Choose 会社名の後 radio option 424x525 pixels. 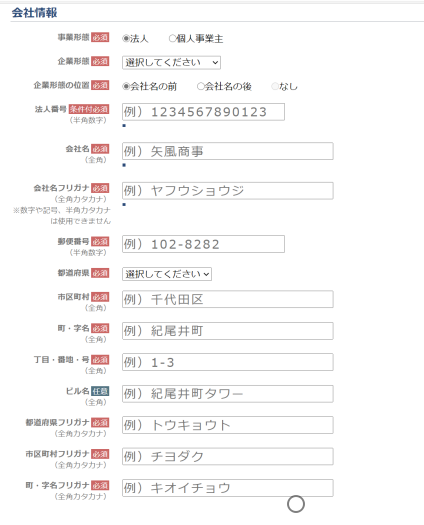(x=200, y=86)
